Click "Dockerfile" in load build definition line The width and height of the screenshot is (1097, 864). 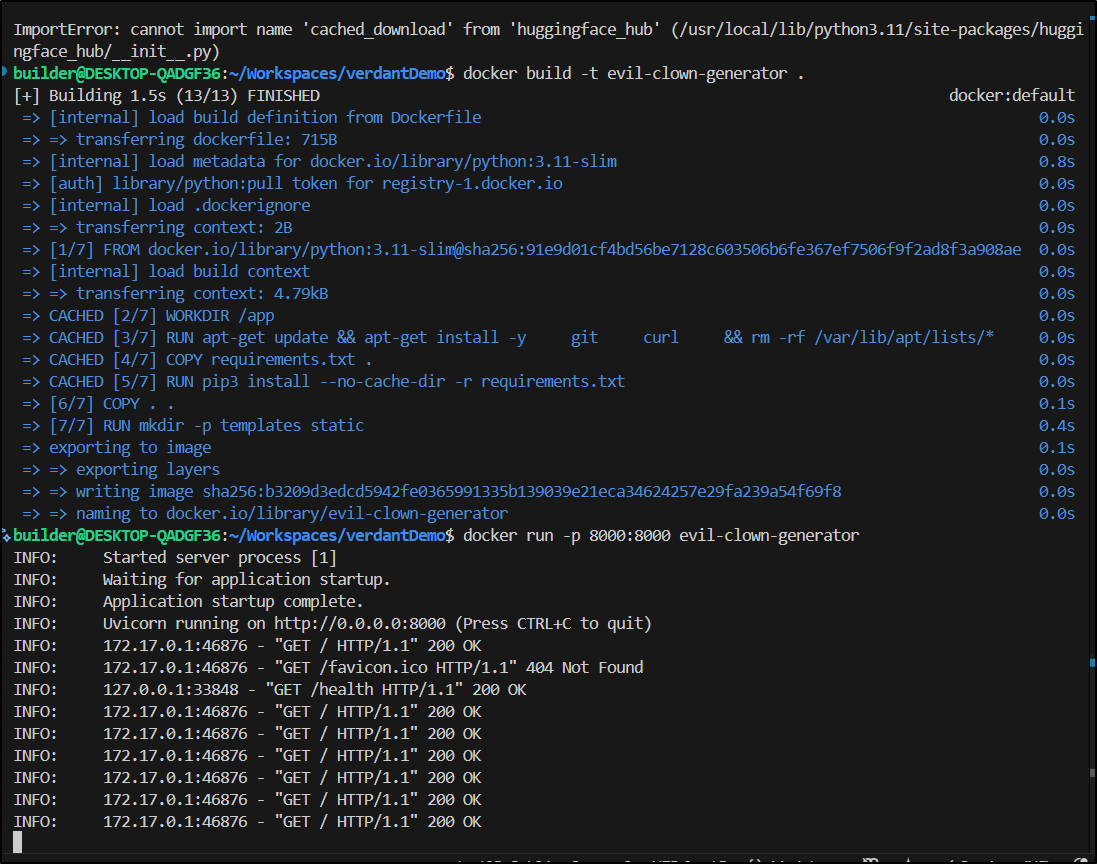coord(435,117)
